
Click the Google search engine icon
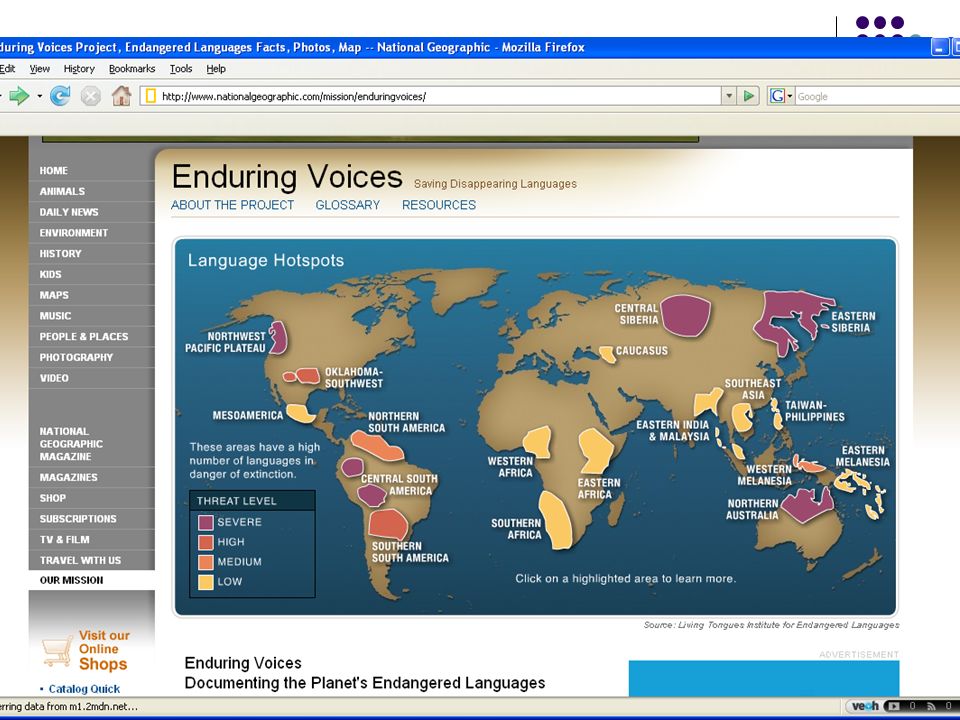coord(777,96)
